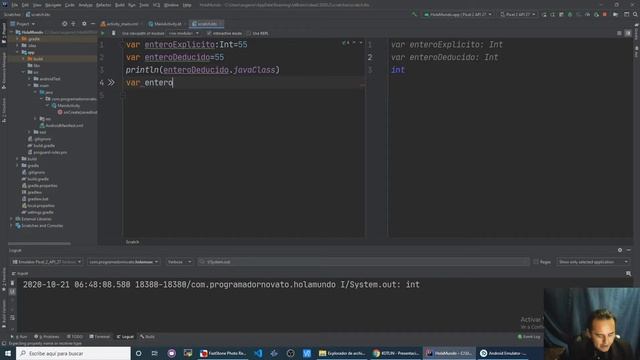Open the Verbose log level dropdown
Image resolution: width=640 pixels, height=360 pixels.
point(179,262)
